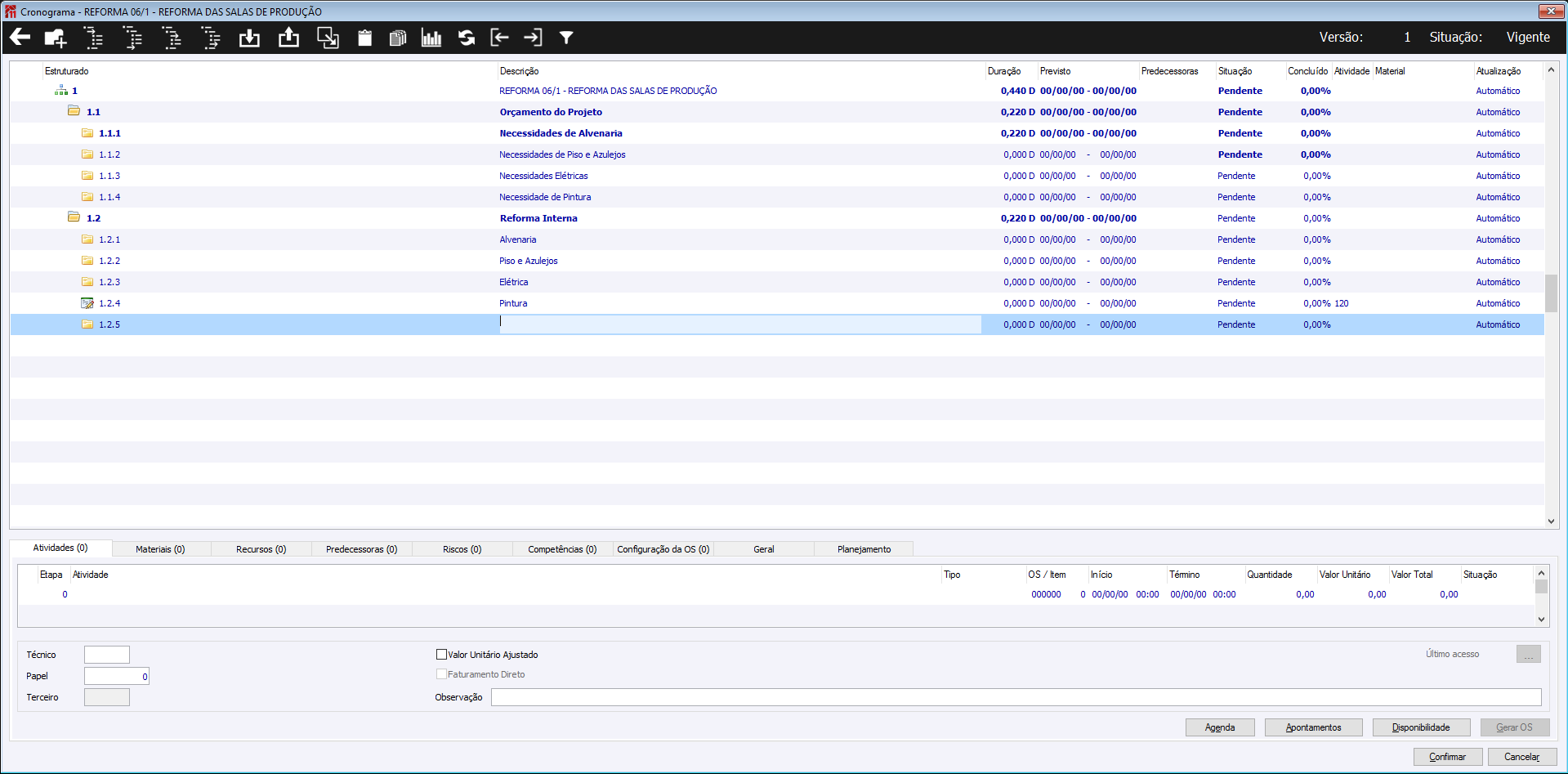Viewport: 1568px width, 774px height.
Task: Click the add new folder icon
Action: click(x=56, y=38)
